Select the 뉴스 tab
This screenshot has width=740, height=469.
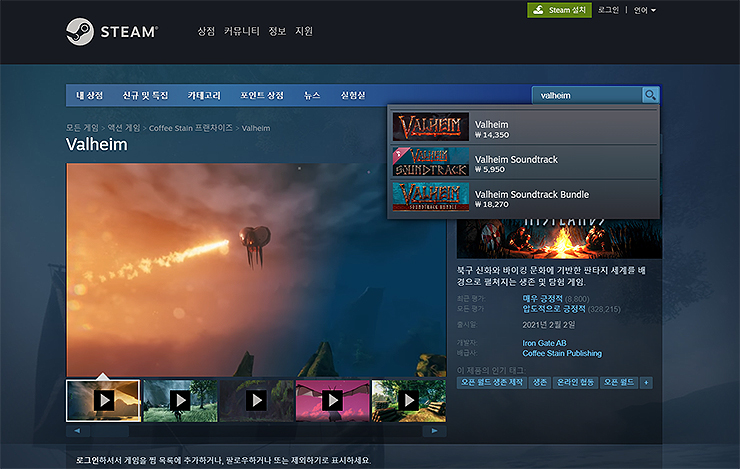(x=312, y=95)
